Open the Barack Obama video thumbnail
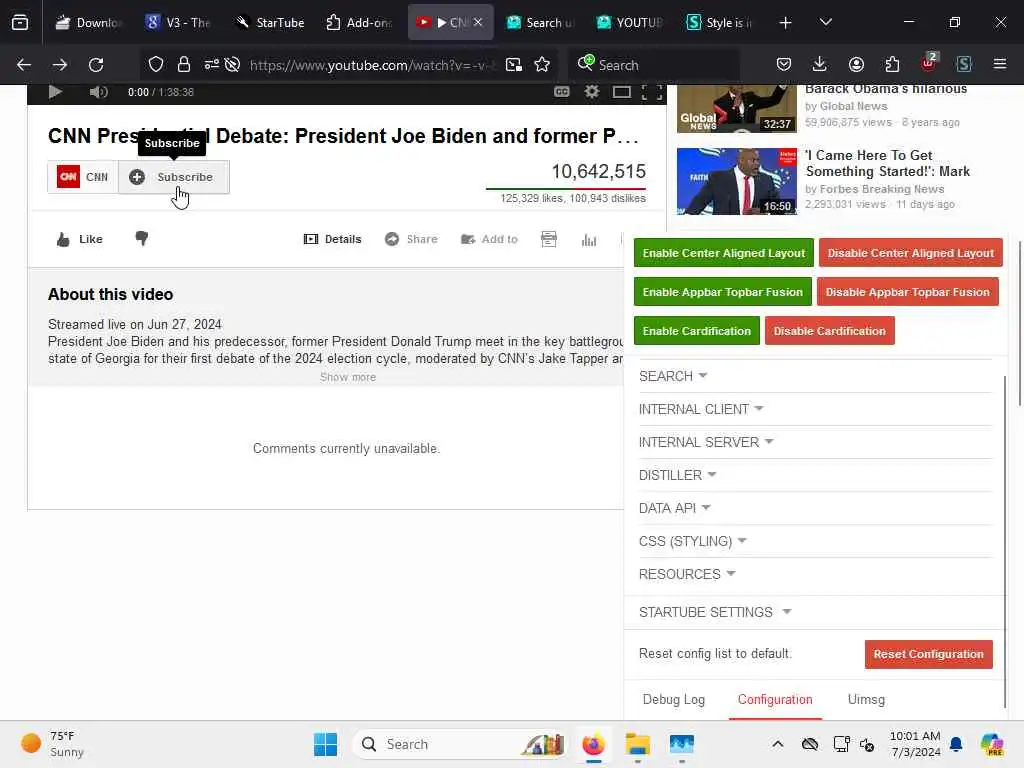 pyautogui.click(x=737, y=108)
